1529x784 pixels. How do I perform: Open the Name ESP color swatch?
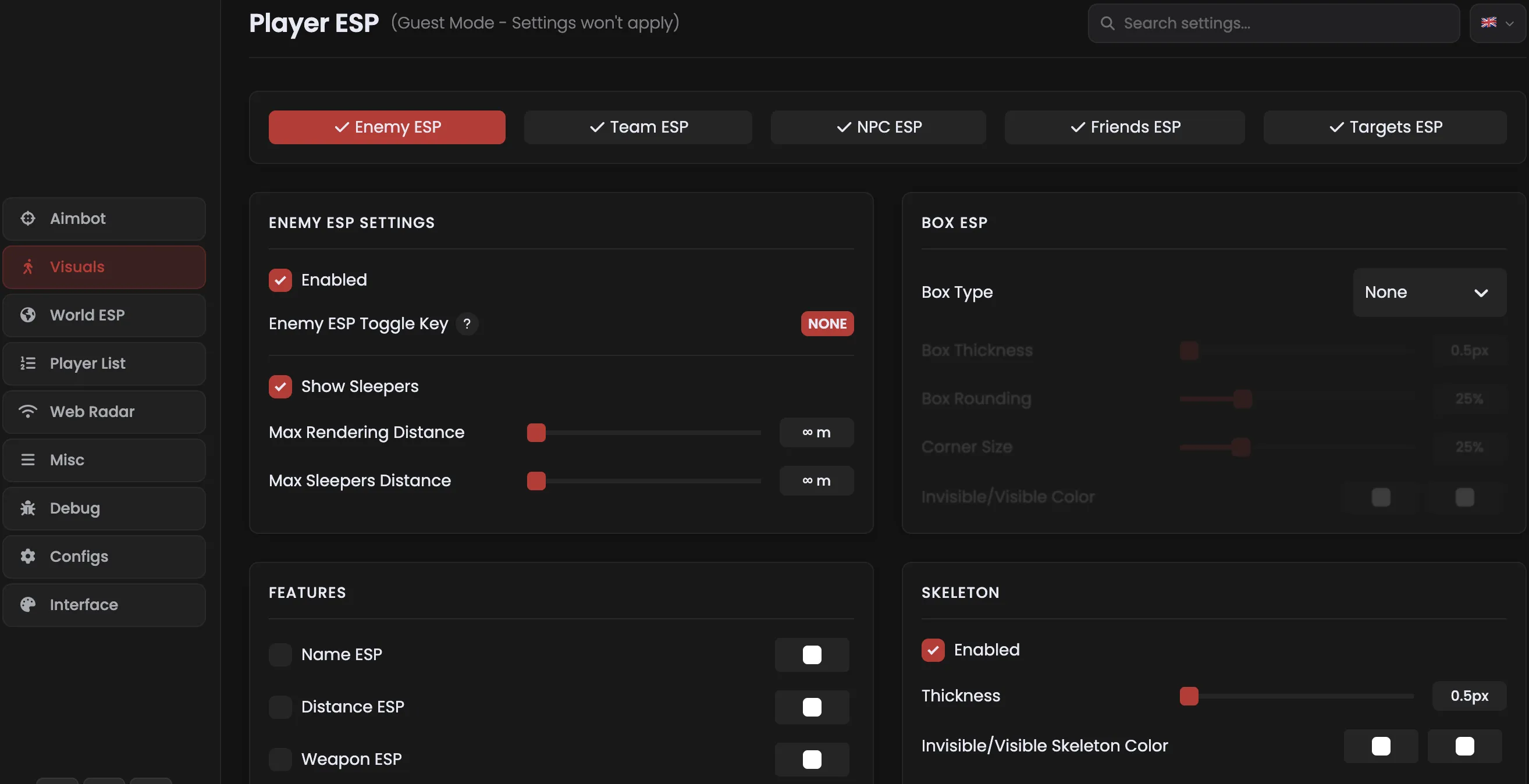tap(812, 655)
